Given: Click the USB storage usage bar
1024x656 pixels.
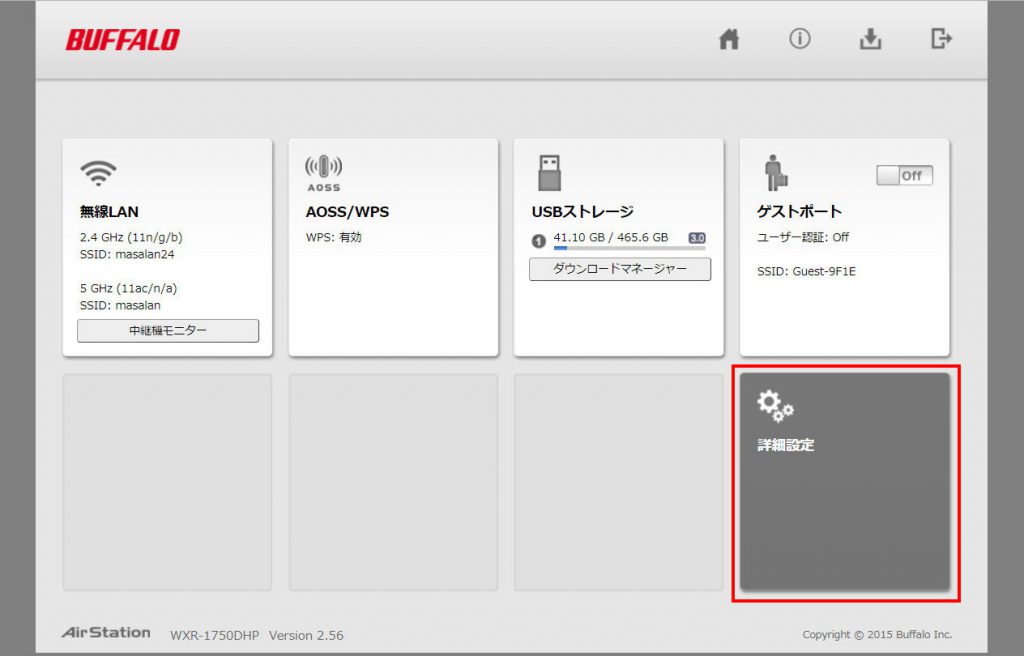Looking at the screenshot, I should click(x=629, y=247).
